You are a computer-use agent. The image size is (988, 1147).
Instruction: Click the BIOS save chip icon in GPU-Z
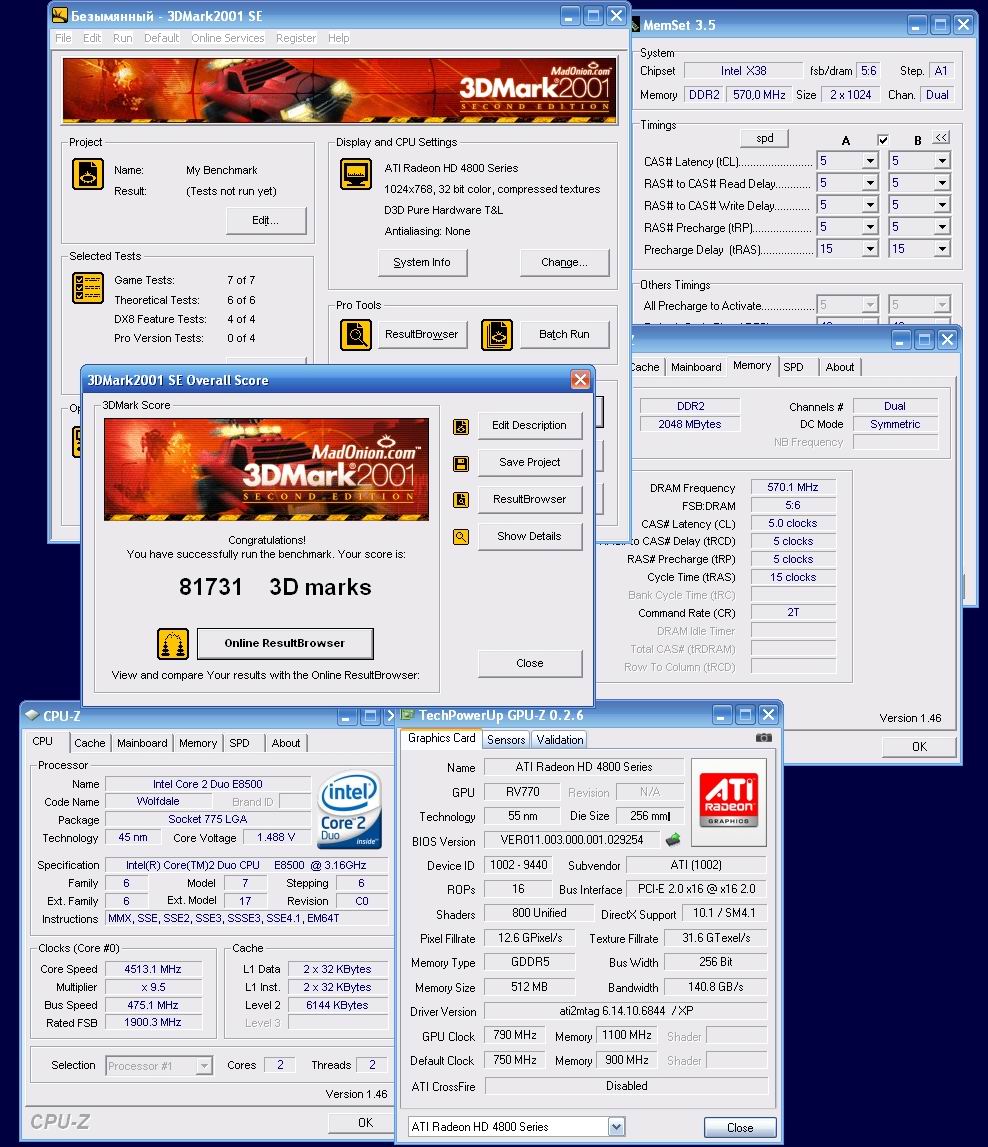pos(673,839)
